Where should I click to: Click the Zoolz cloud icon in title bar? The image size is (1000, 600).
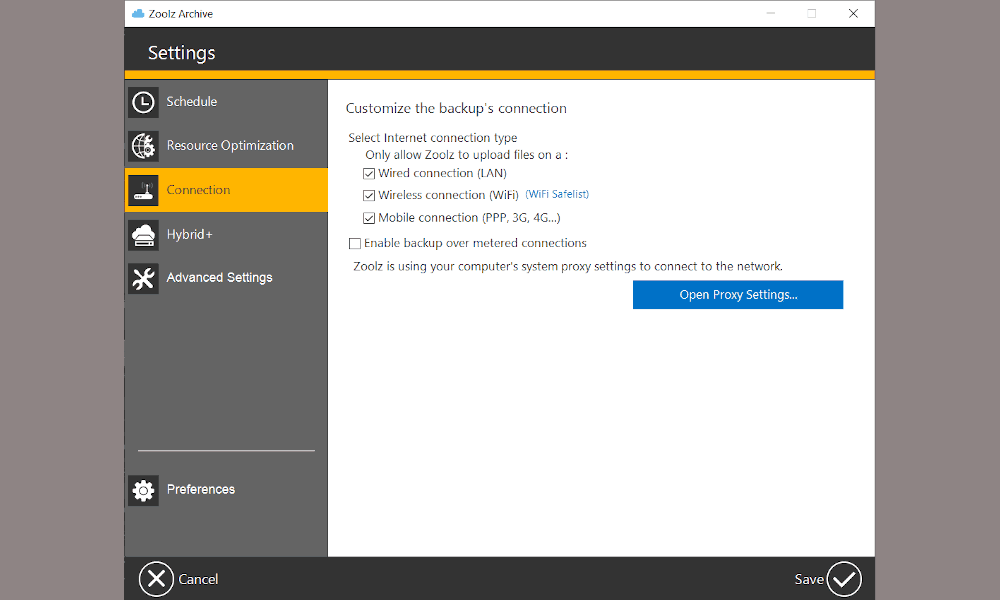point(138,14)
